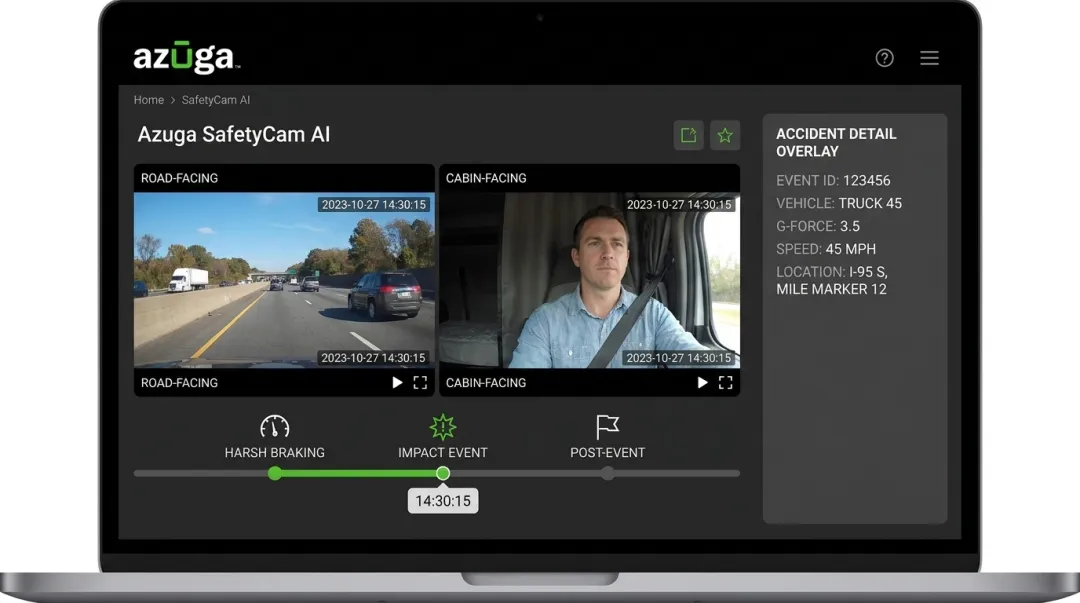The height and width of the screenshot is (603, 1080).
Task: Click the Azuga SafetyCam AI page title
Action: click(233, 134)
